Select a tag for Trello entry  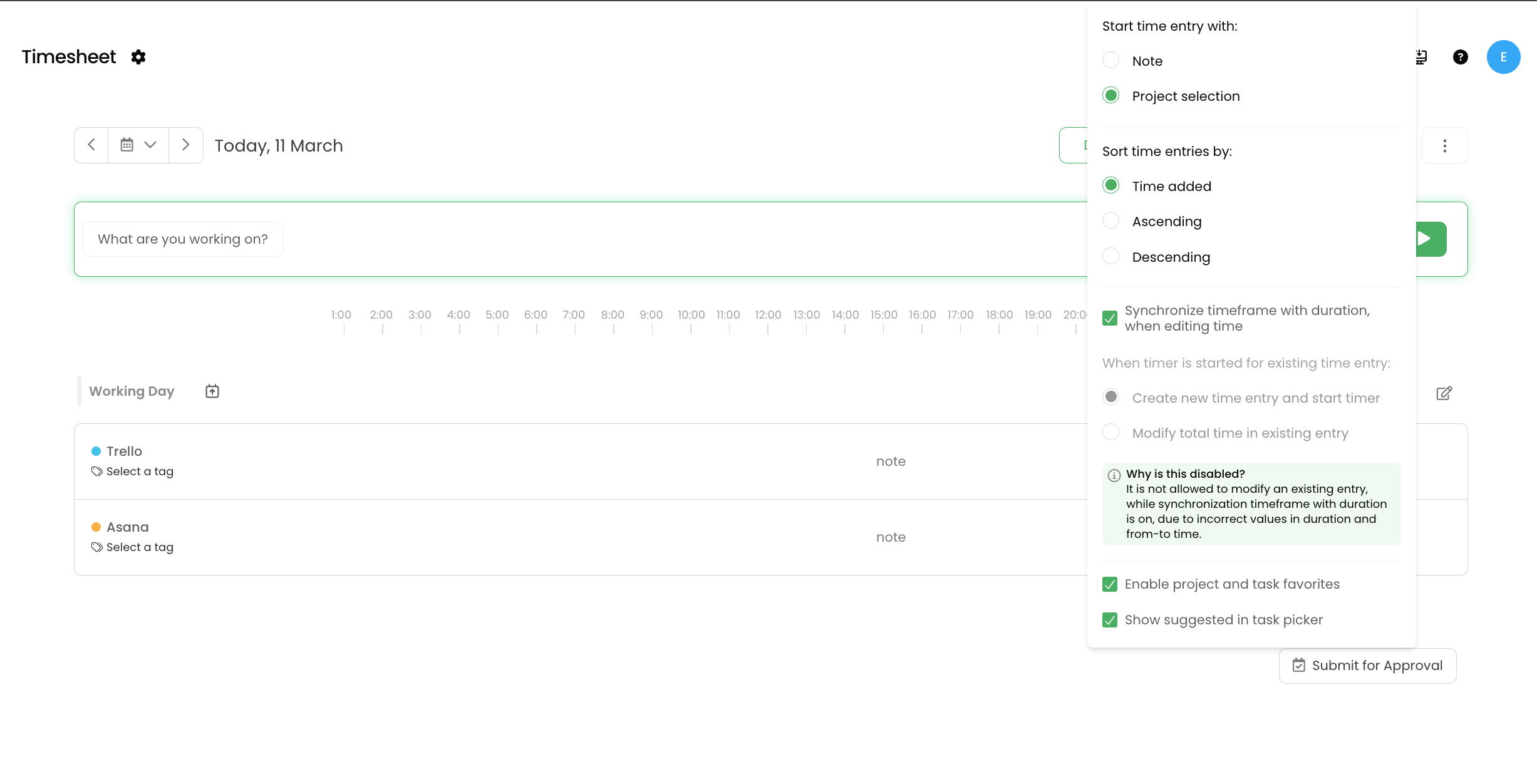(139, 472)
